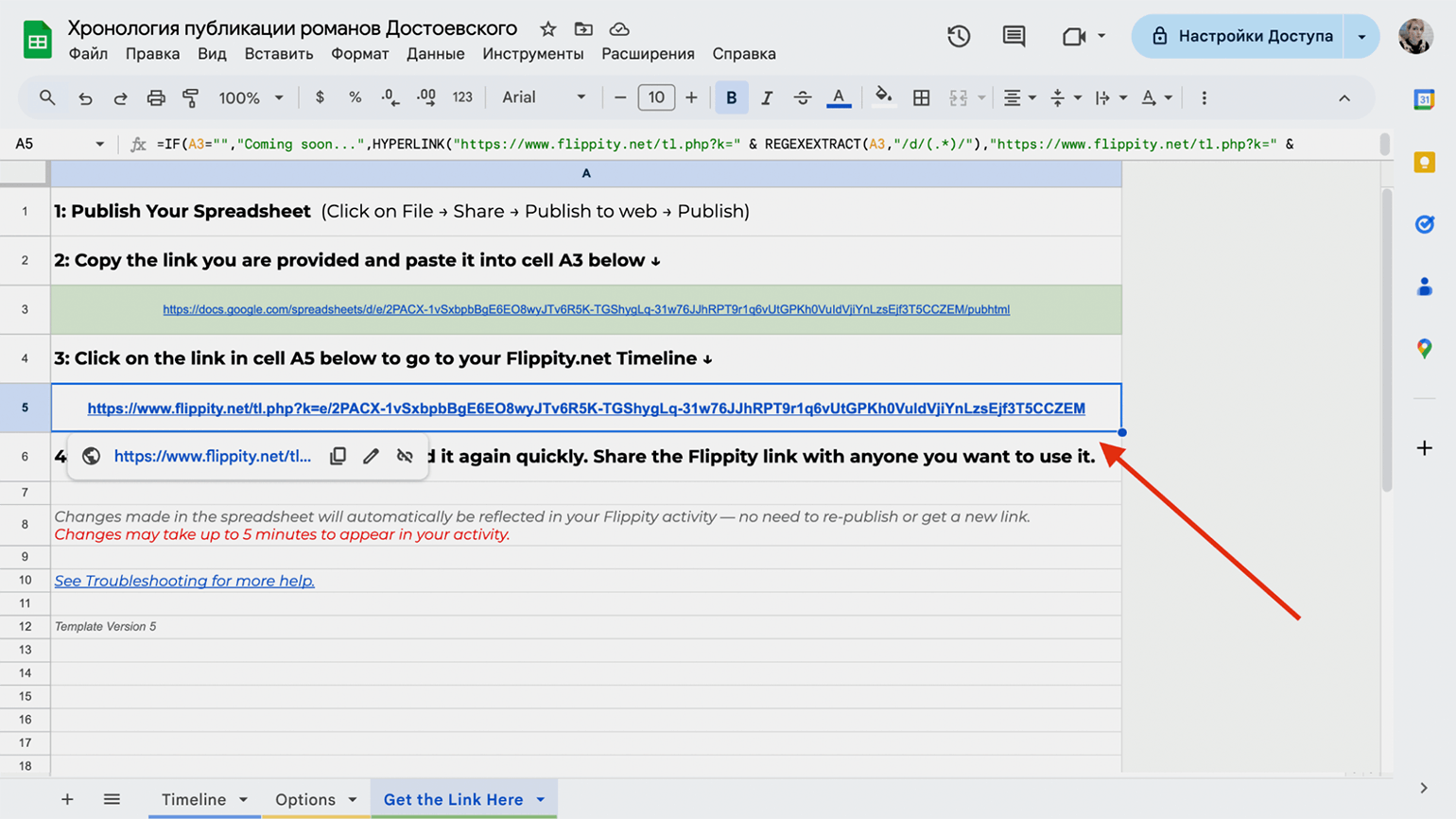
Task: Open the Расширения menu
Action: (648, 54)
